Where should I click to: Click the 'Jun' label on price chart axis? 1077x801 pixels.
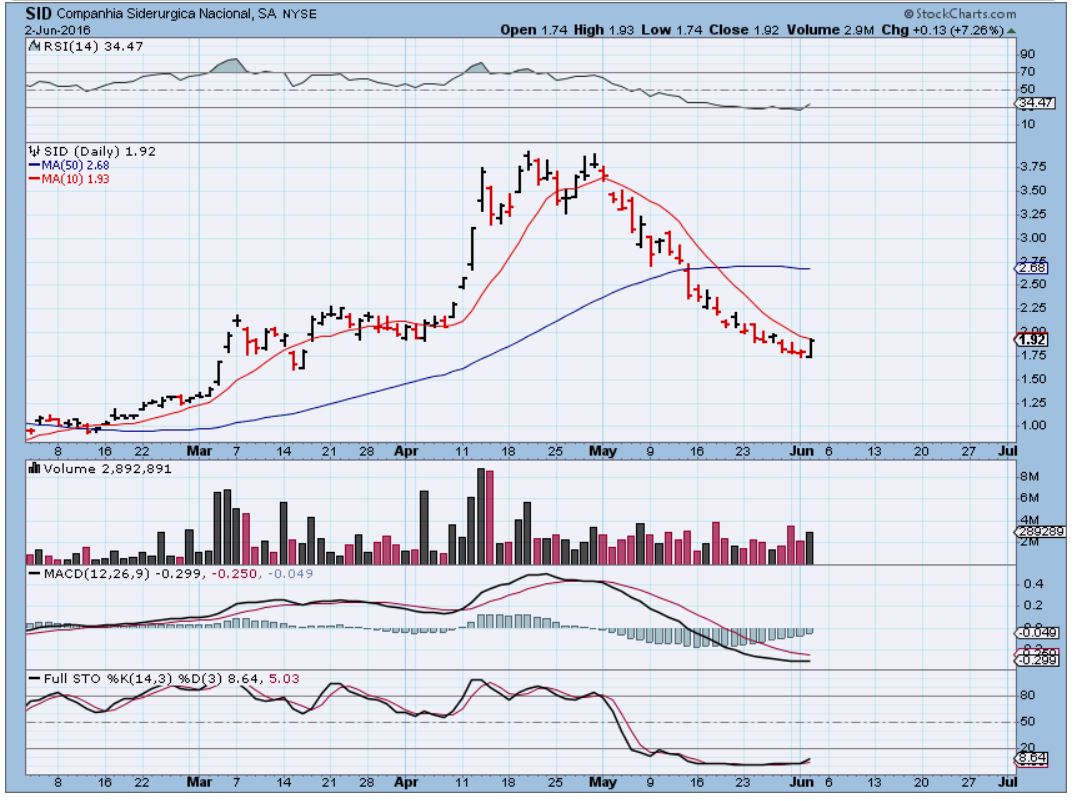click(802, 451)
